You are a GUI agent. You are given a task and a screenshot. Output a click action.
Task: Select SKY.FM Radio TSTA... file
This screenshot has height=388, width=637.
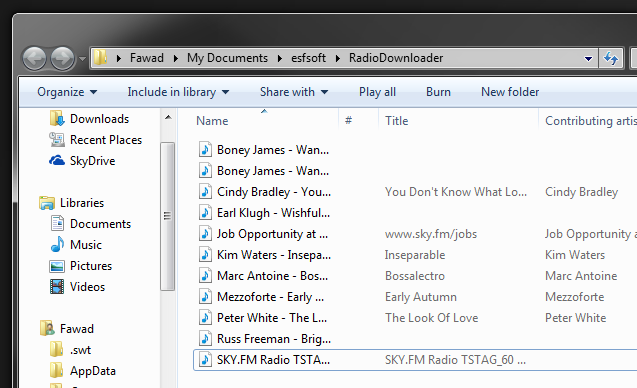(x=273, y=360)
